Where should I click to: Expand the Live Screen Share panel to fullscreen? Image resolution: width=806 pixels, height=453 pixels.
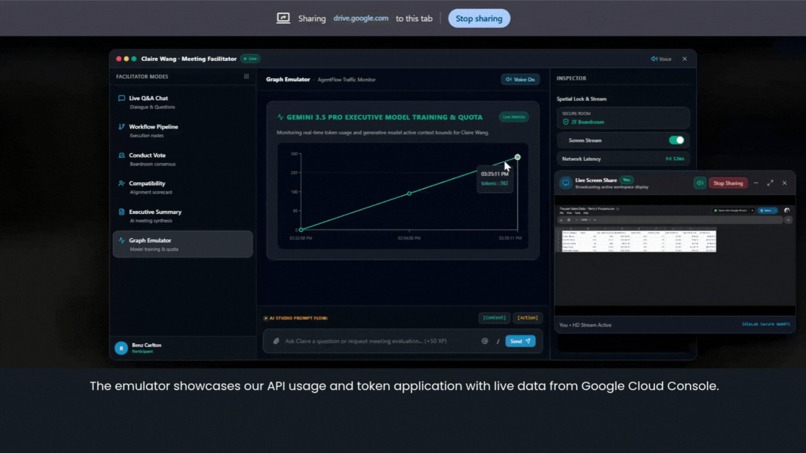[x=770, y=183]
